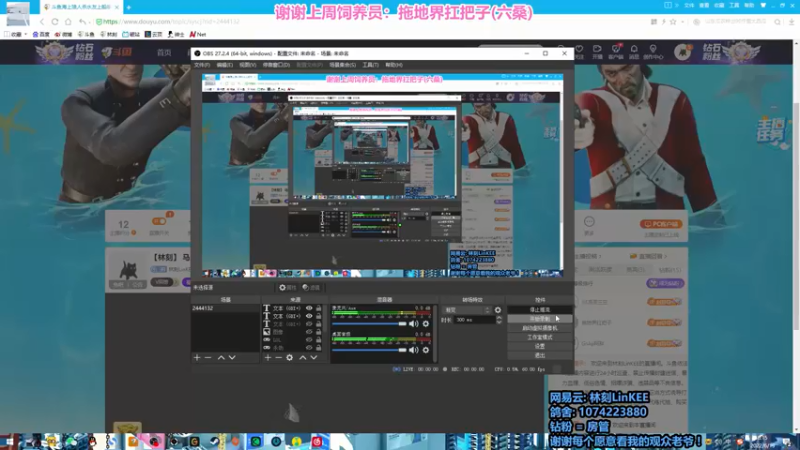
Task: Open 滤镜 filters in source toolbar
Action: point(311,288)
